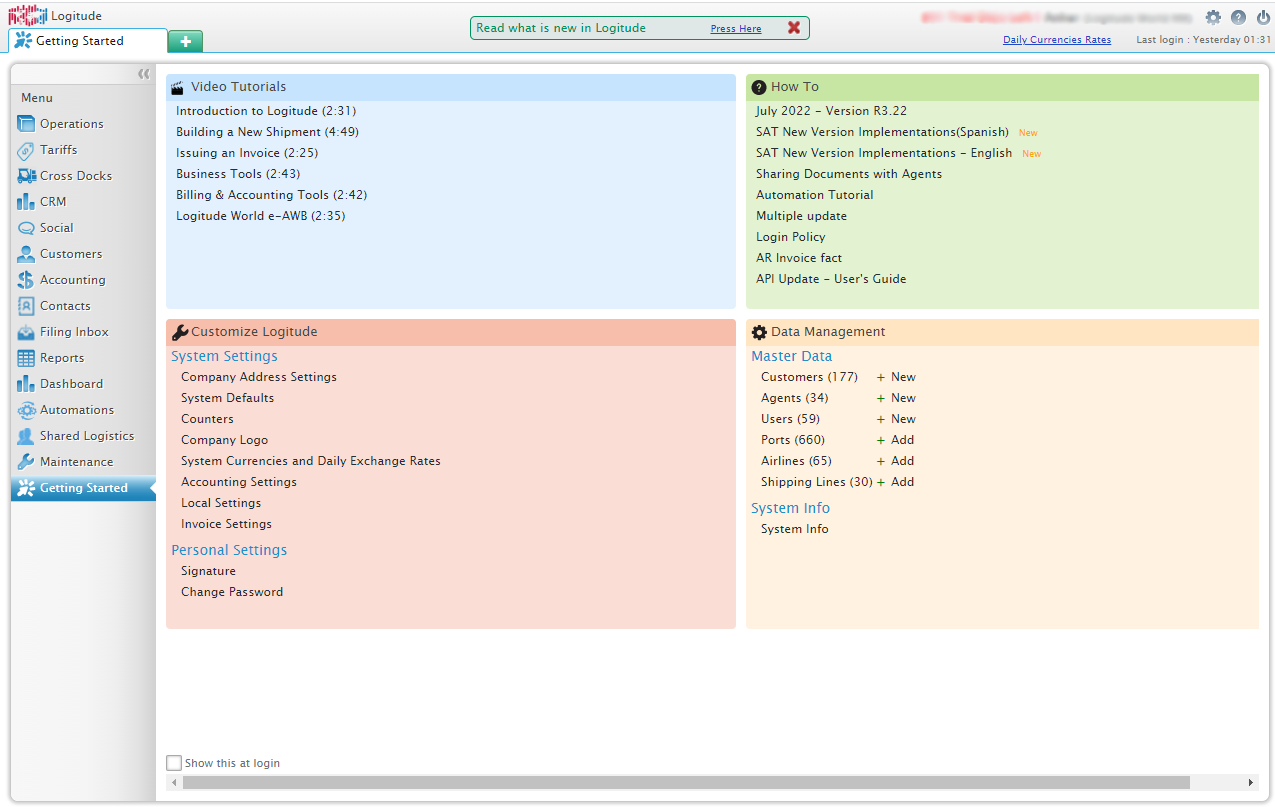The image size is (1275, 807).
Task: Click the Contacts address book icon
Action: [x=26, y=306]
